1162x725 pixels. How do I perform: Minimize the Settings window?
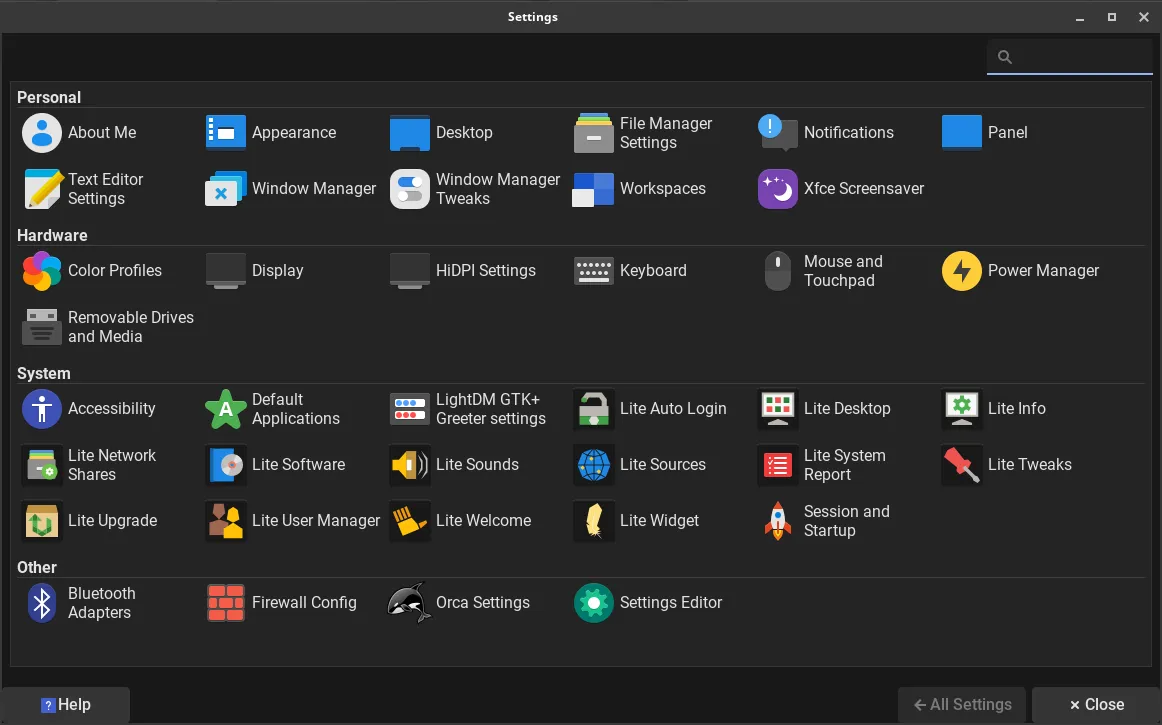pyautogui.click(x=1080, y=17)
